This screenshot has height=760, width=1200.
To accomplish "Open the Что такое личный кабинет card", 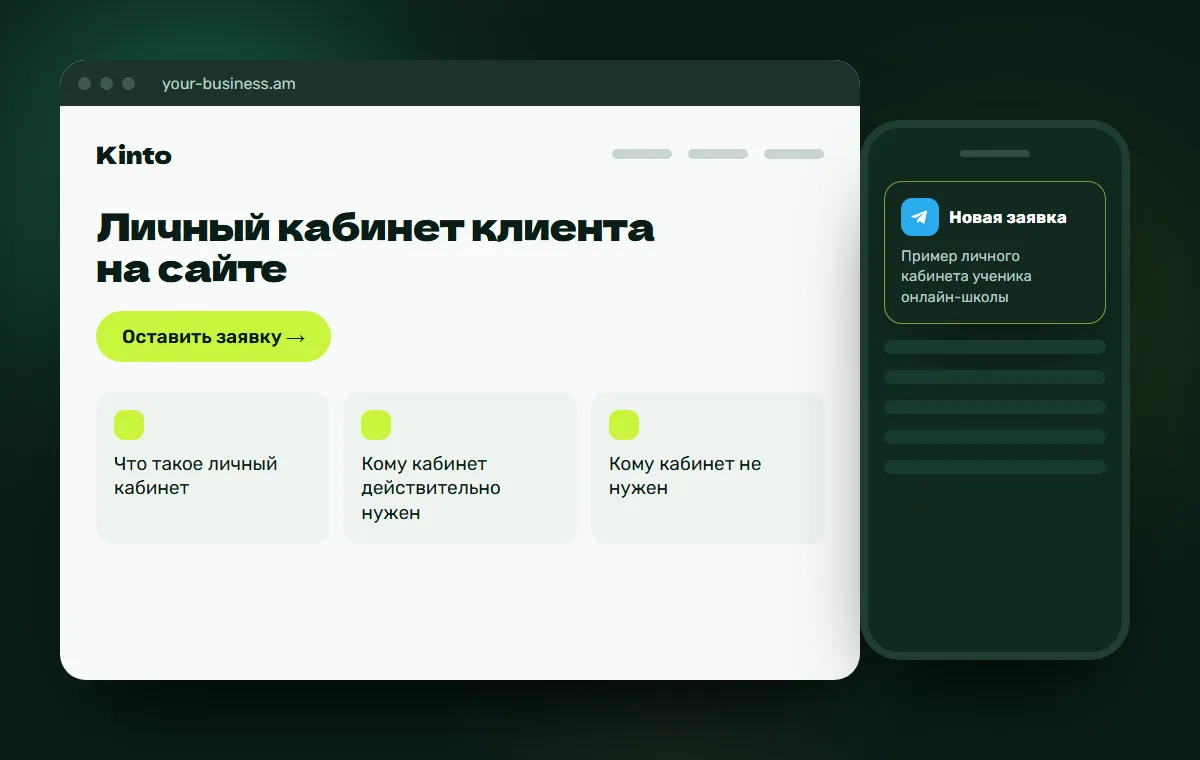I will 212,468.
